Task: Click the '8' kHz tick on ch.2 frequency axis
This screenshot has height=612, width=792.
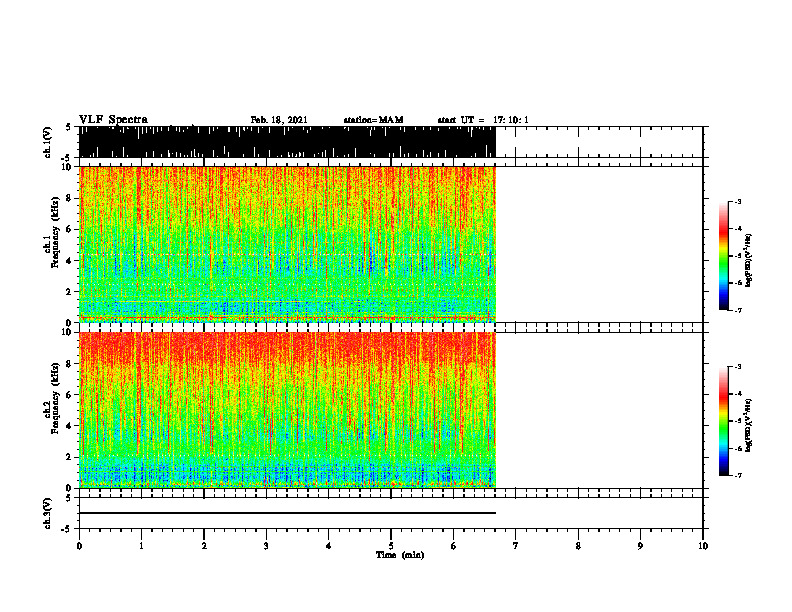Action: (x=69, y=364)
